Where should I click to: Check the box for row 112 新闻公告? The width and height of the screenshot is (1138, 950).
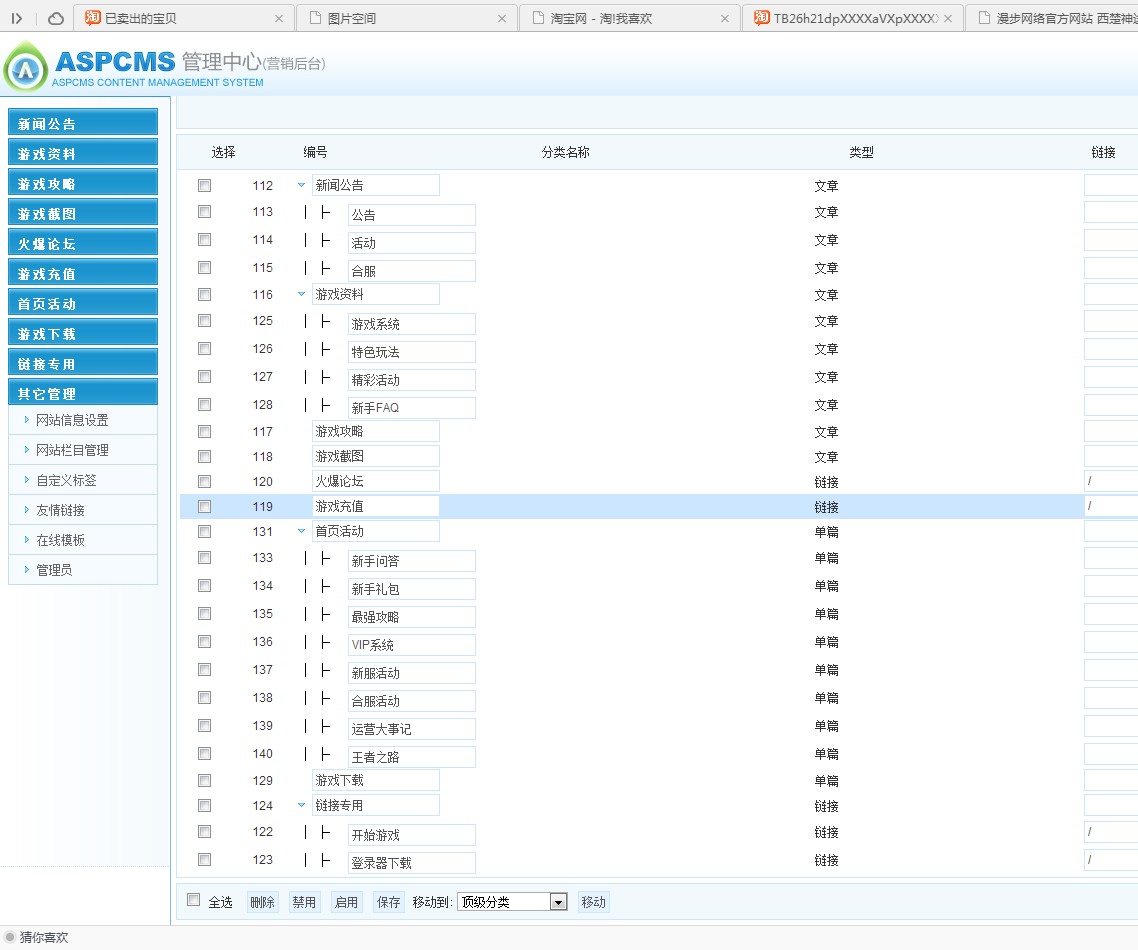pyautogui.click(x=205, y=186)
